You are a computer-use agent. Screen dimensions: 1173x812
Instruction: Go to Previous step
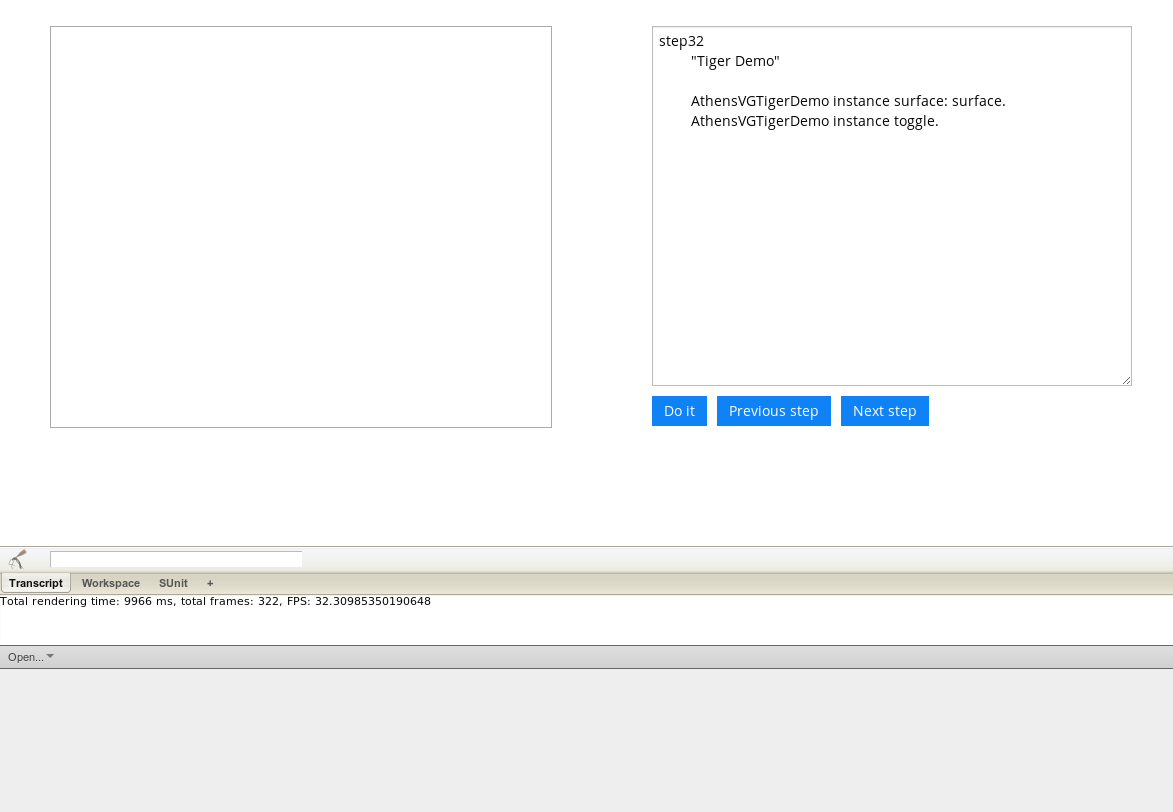coord(774,411)
